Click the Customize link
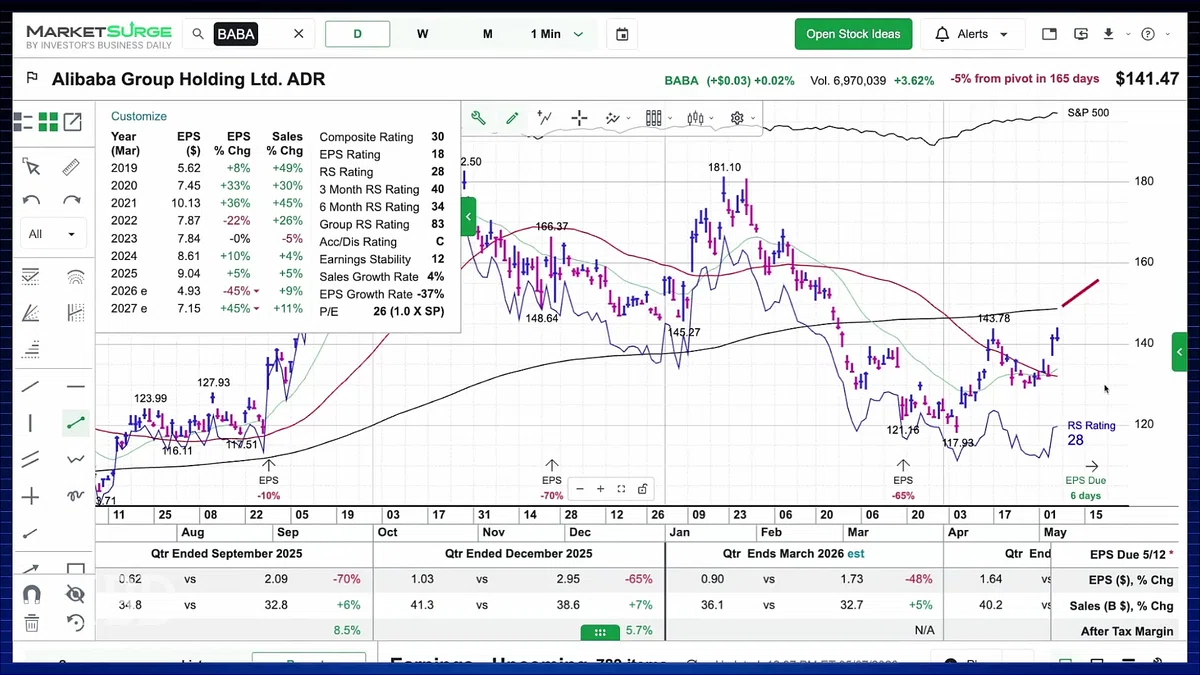This screenshot has height=675, width=1200. click(139, 116)
